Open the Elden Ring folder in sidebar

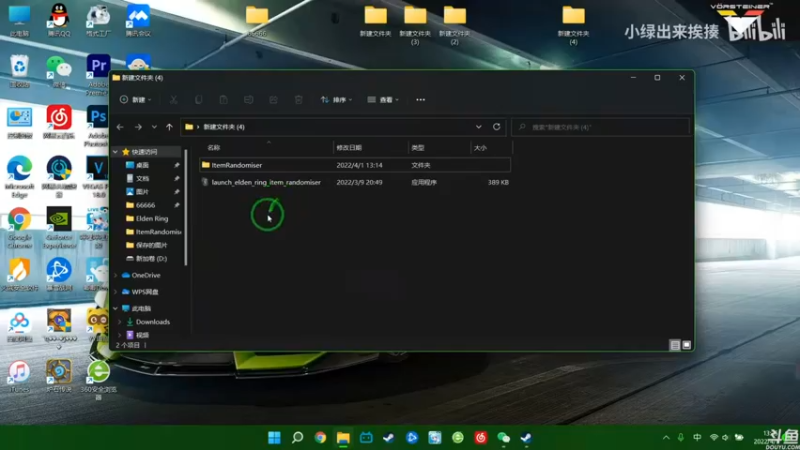[x=152, y=218]
